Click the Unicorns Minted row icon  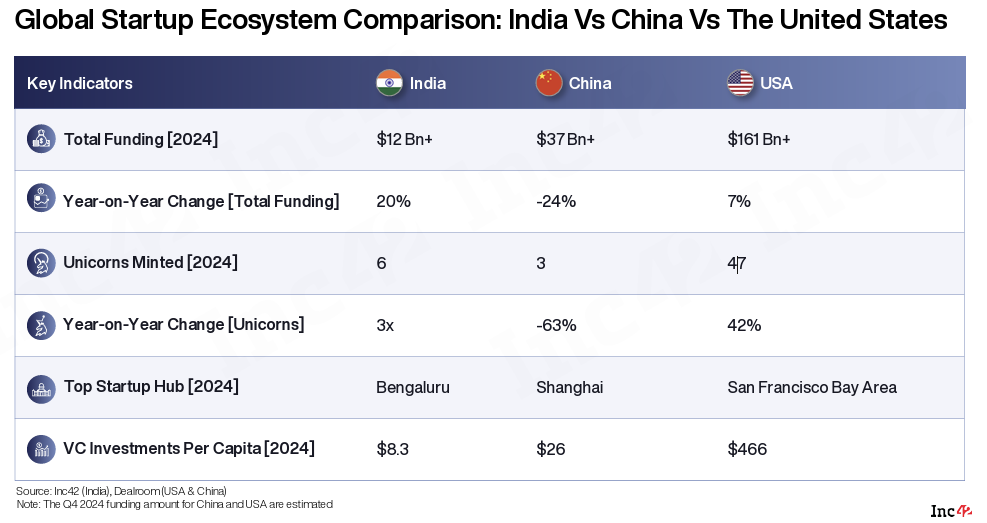click(x=41, y=262)
